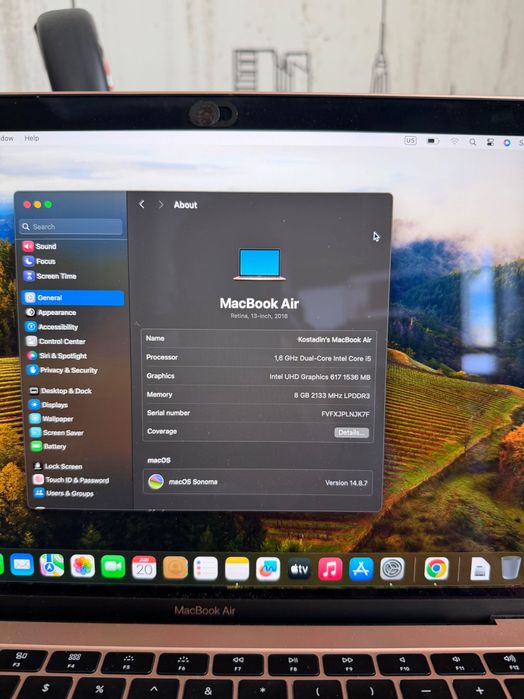Open Wallpaper settings
Image resolution: width=524 pixels, height=699 pixels.
[x=52, y=419]
